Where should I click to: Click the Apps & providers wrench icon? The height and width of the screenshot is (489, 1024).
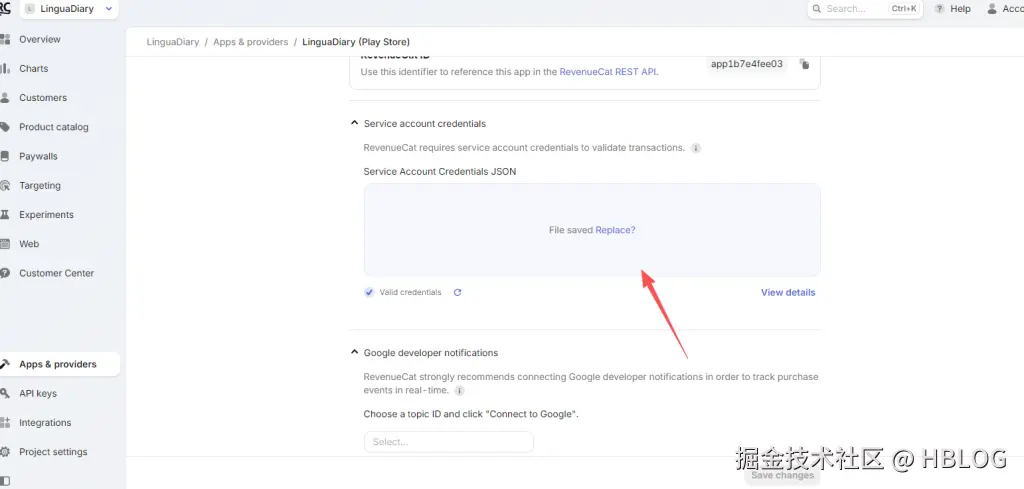pos(5,364)
